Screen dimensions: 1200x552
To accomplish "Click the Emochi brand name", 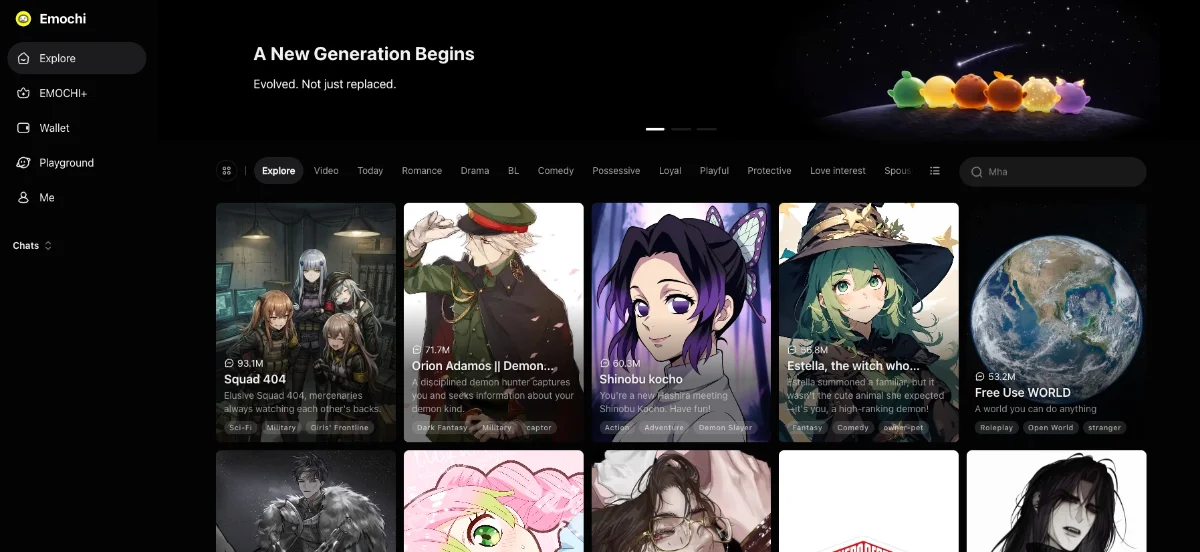I will 63,18.
